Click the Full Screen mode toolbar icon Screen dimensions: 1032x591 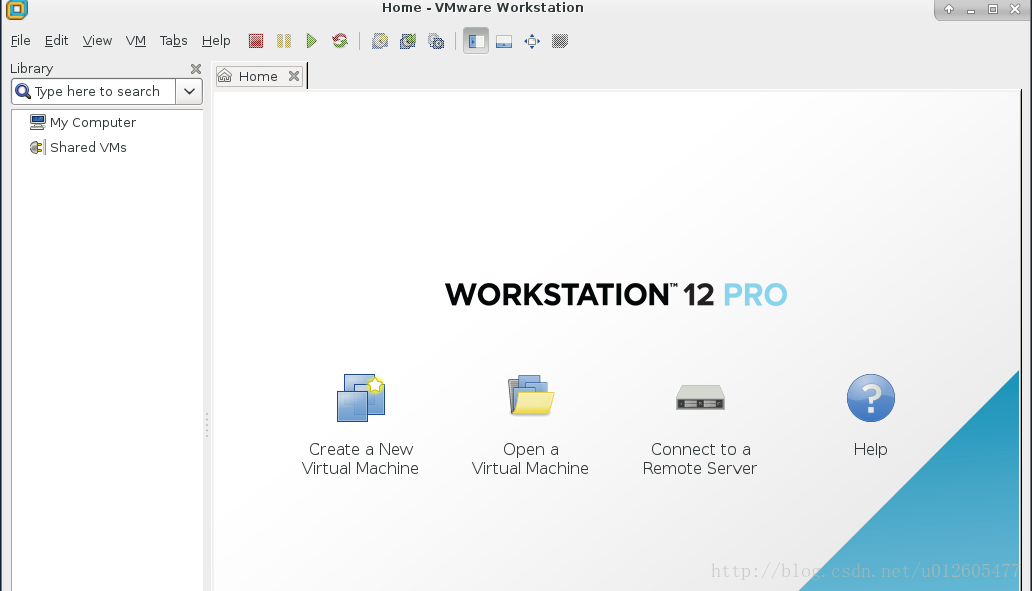pos(532,41)
